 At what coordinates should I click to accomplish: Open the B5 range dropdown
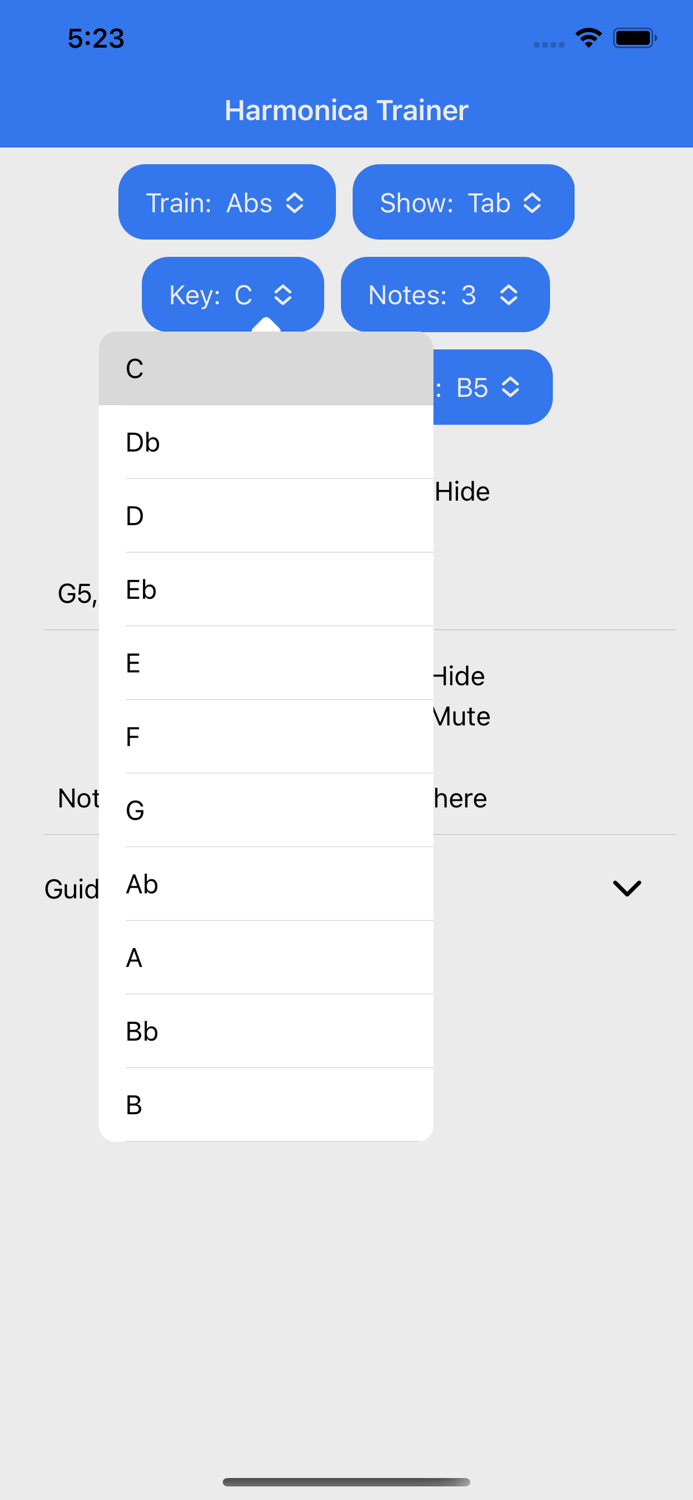click(492, 388)
